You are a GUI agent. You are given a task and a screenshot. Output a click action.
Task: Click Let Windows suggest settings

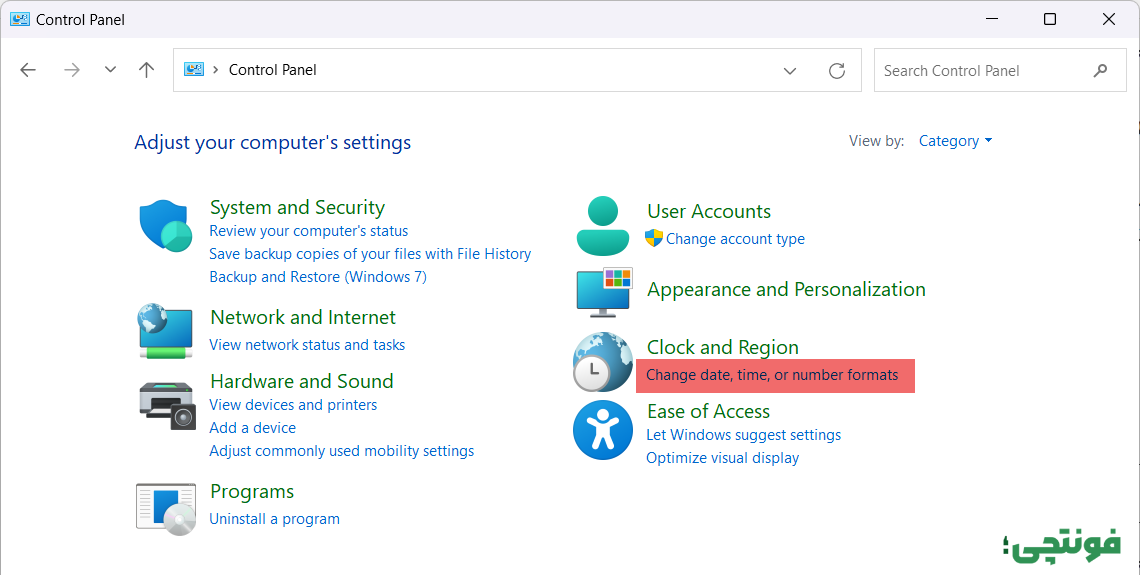[x=744, y=435]
